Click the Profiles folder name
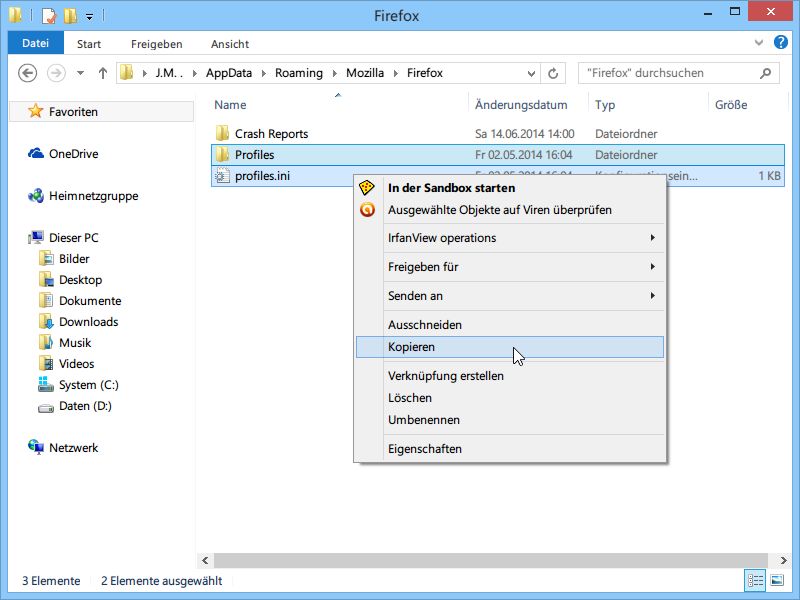 254,155
